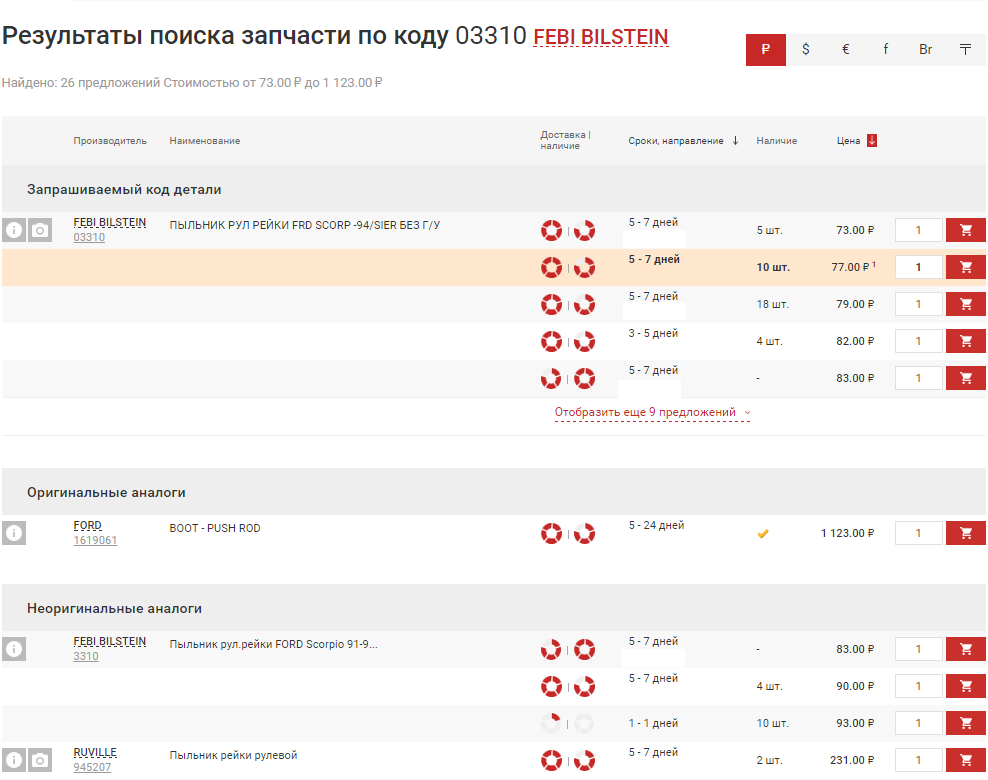
Task: Open part number 03310 link
Action: pos(89,238)
